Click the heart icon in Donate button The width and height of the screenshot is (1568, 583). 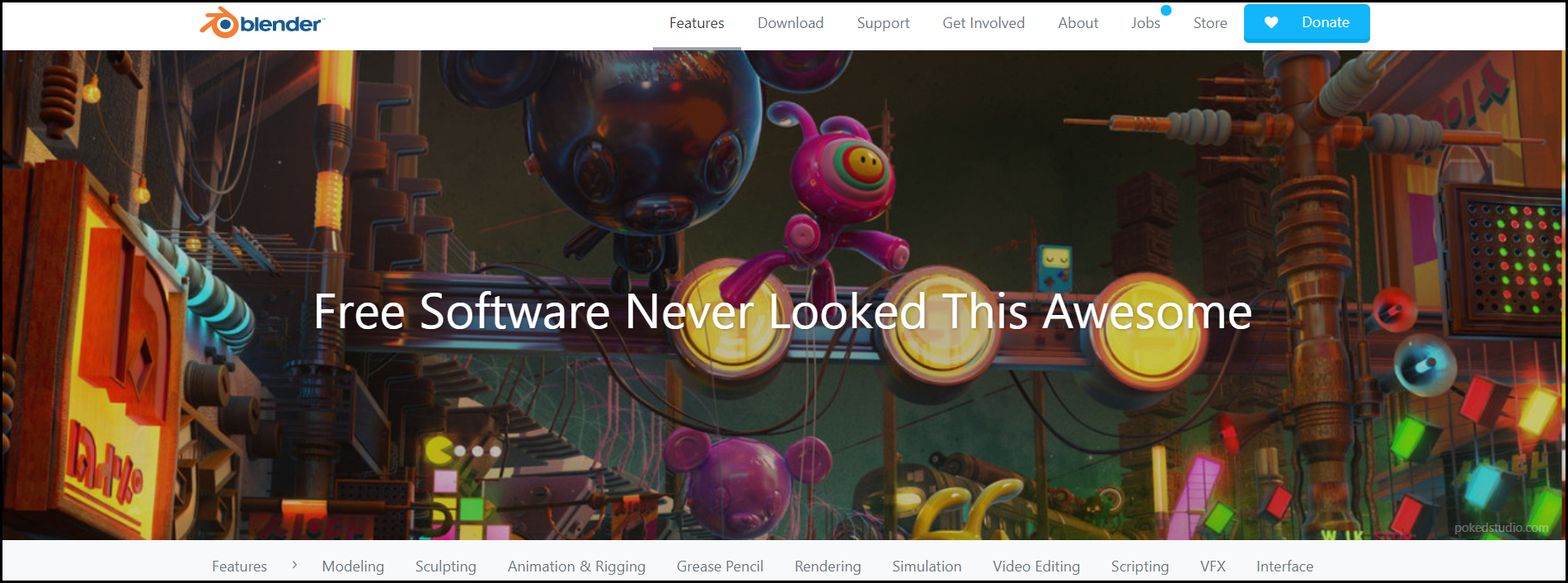pyautogui.click(x=1271, y=23)
